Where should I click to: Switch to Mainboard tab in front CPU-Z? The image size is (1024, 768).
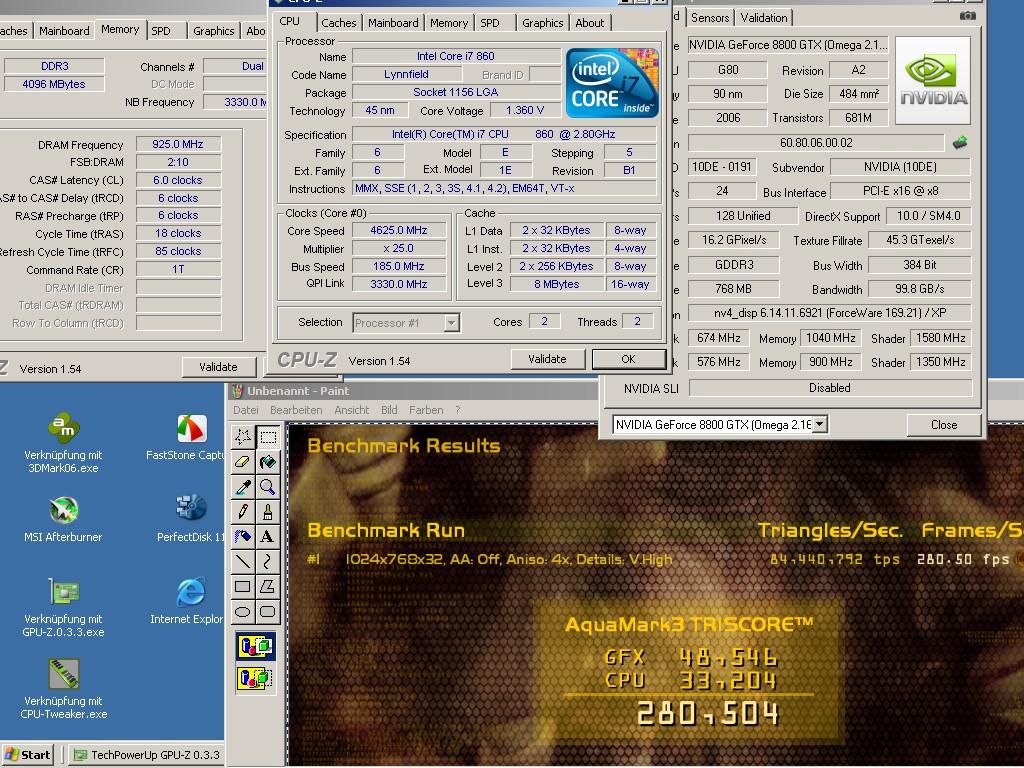click(393, 23)
